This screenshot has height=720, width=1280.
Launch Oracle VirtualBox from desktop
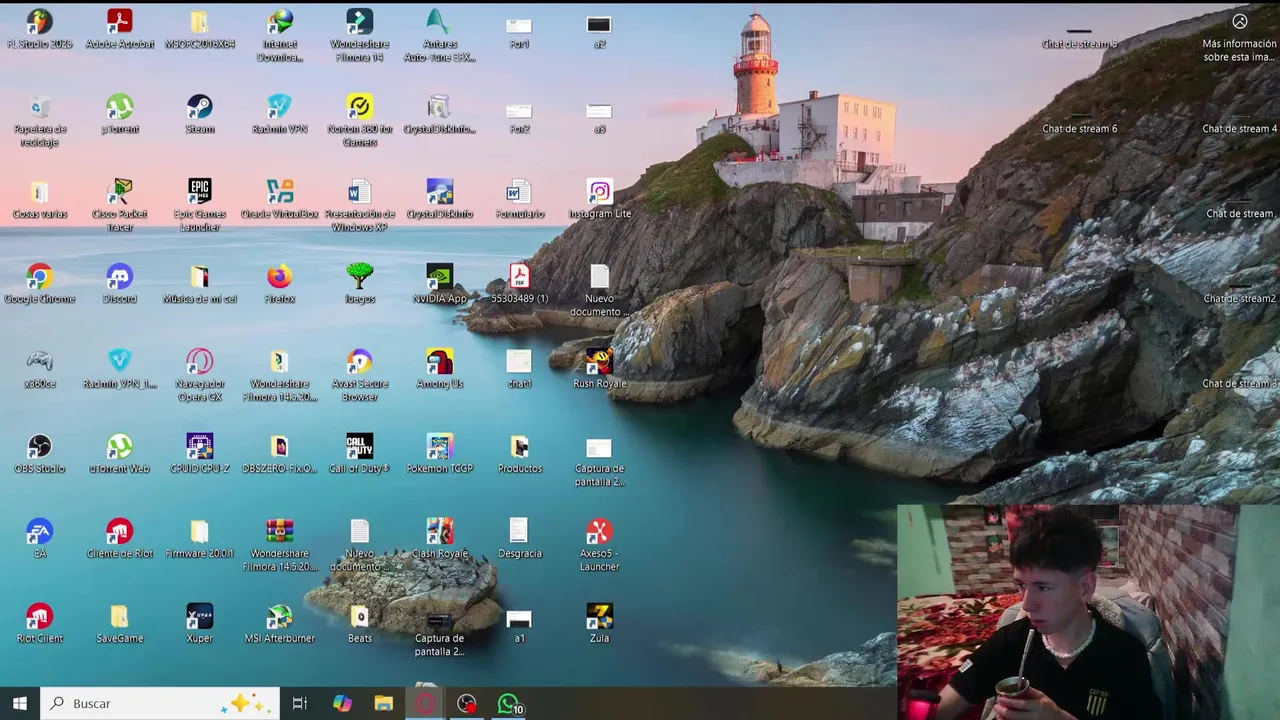[x=280, y=199]
